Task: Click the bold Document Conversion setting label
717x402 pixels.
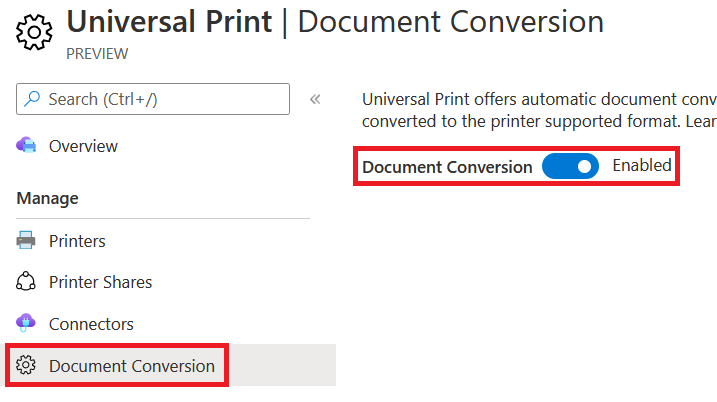Action: tap(447, 167)
